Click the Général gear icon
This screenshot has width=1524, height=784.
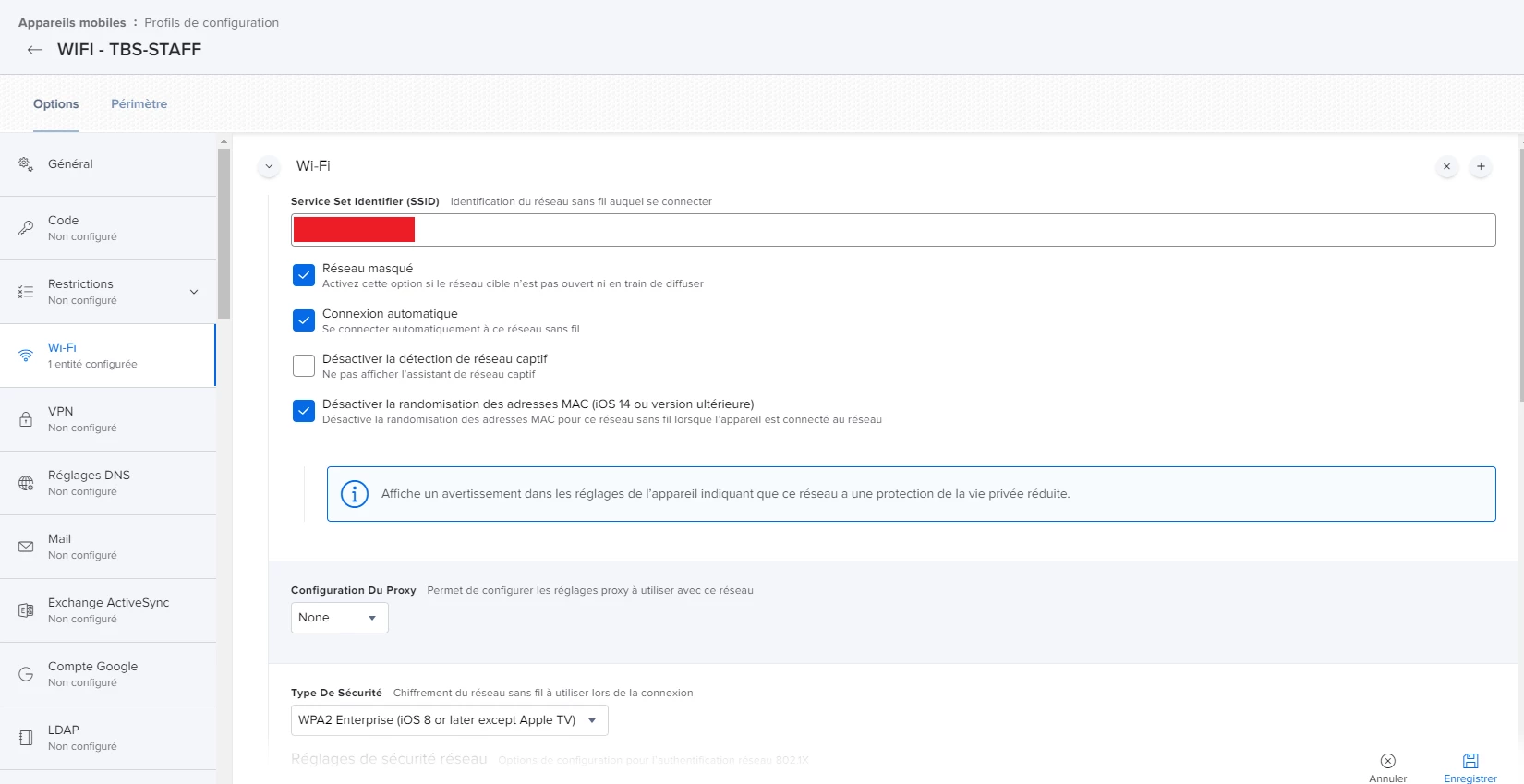coord(26,164)
